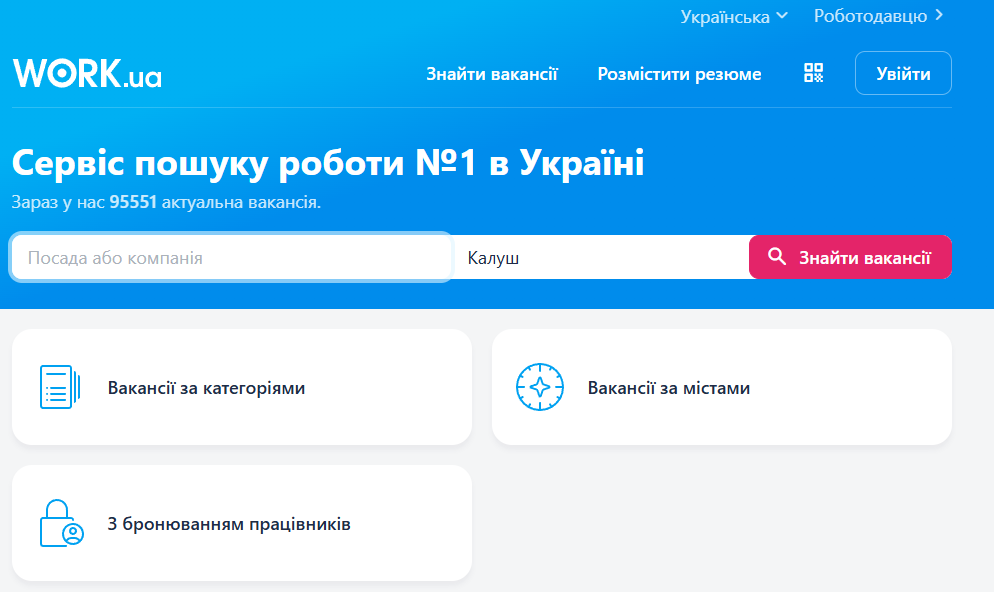Open Розмістити резюме navigation item
This screenshot has height=592, width=994.
tap(679, 74)
